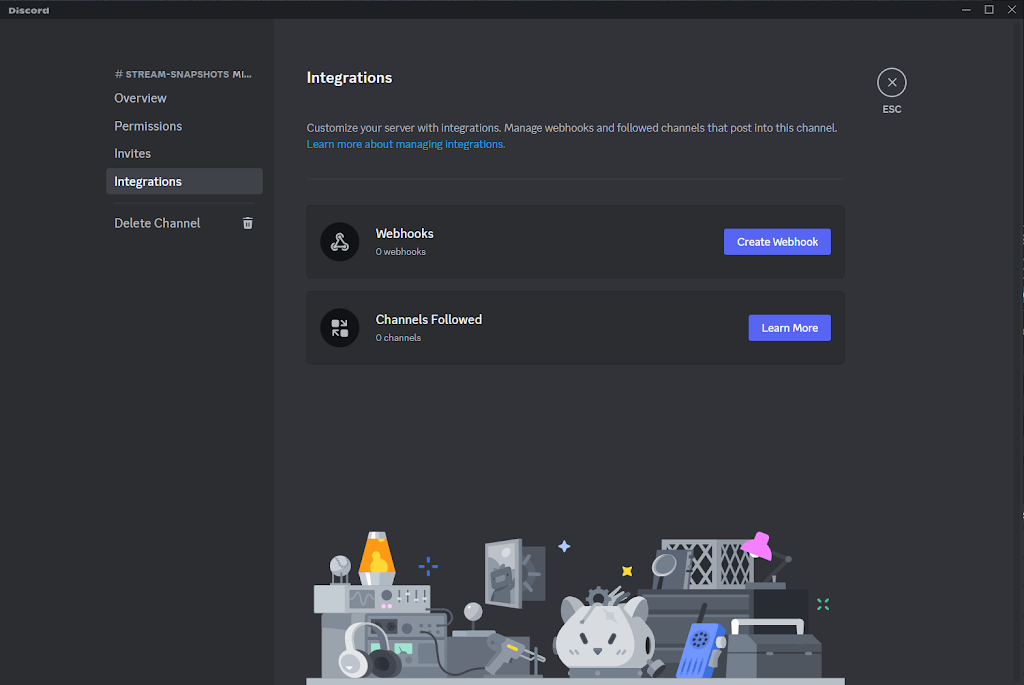This screenshot has width=1024, height=685.
Task: Select the Integrations sidebar item
Action: click(x=148, y=182)
